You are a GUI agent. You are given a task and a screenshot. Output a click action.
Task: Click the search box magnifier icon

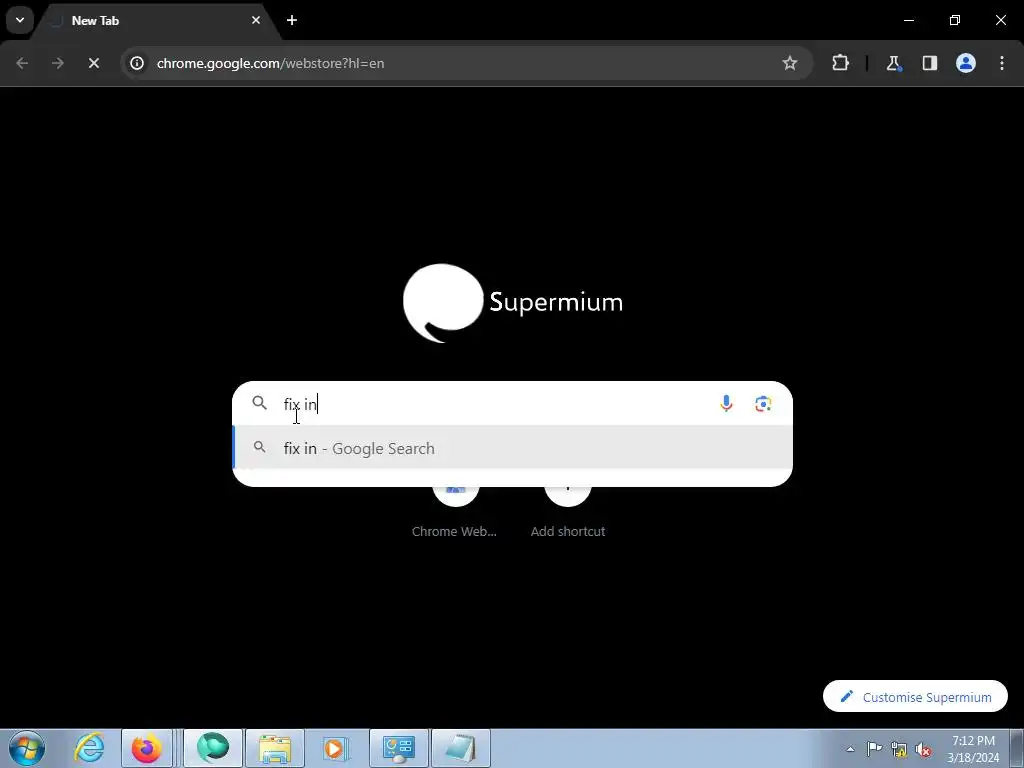coord(259,403)
